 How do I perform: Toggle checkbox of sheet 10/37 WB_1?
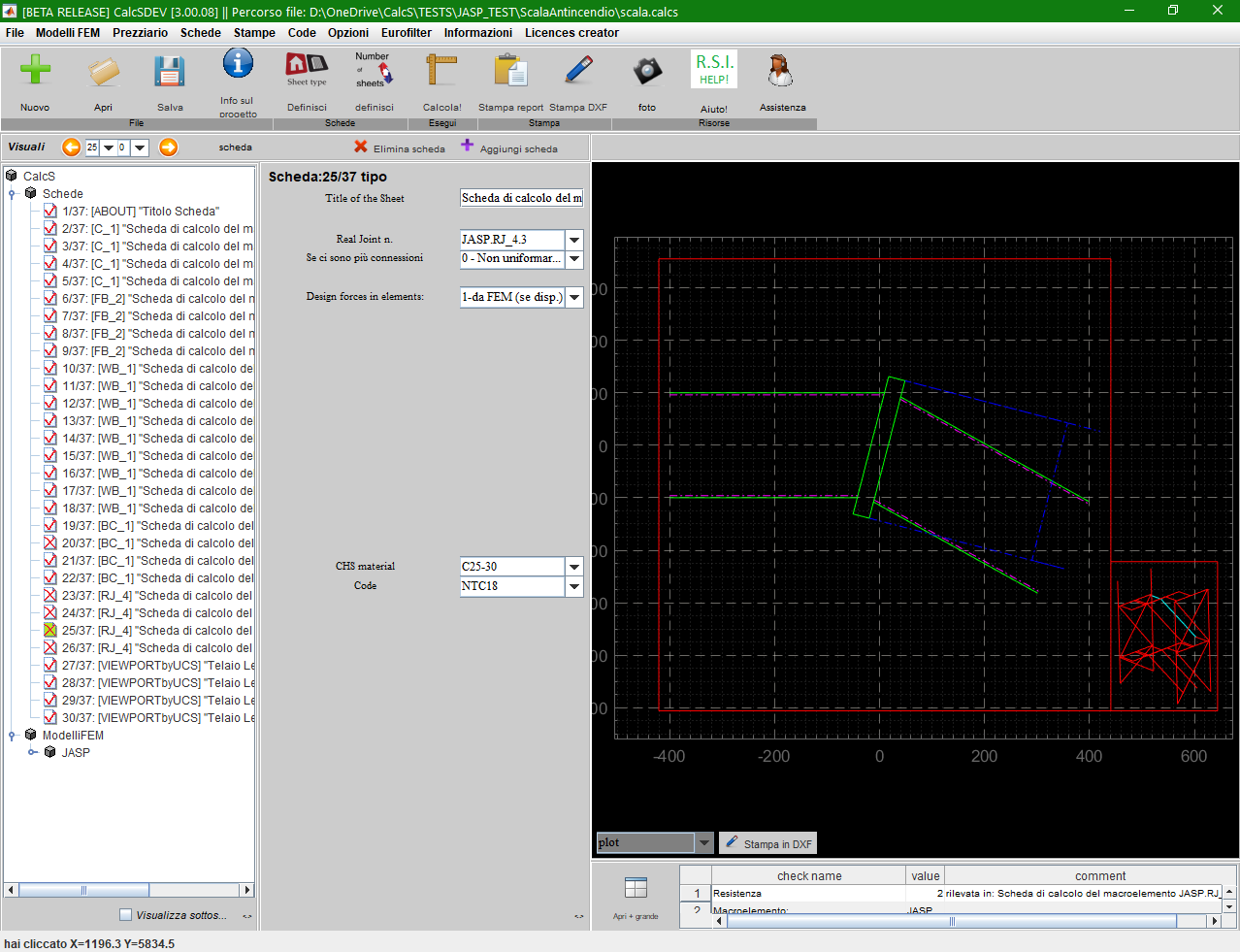[50, 368]
